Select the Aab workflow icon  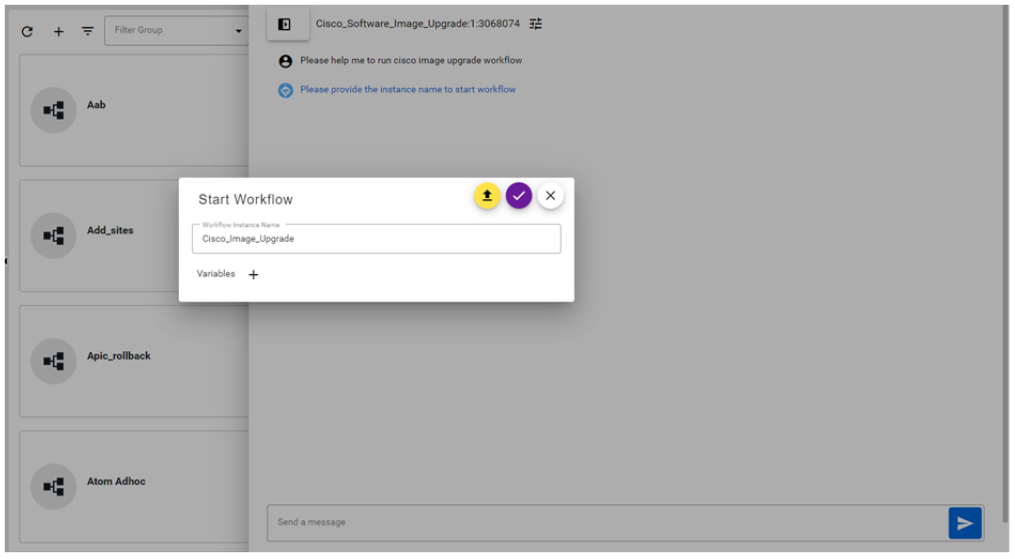click(x=54, y=110)
